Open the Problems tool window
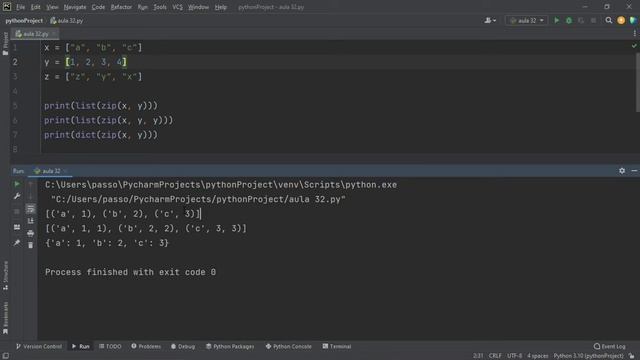This screenshot has width=640, height=360. coord(146,346)
